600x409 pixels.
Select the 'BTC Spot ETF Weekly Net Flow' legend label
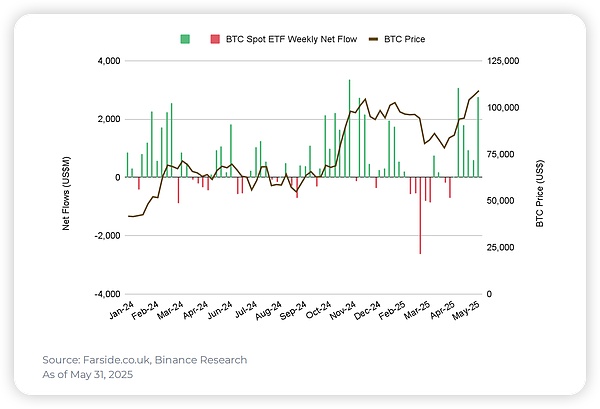point(289,38)
